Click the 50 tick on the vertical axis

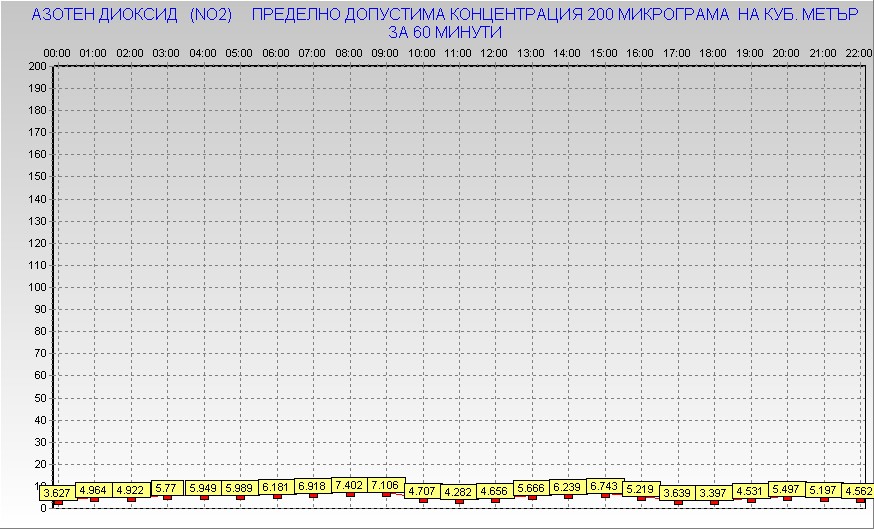pos(40,397)
